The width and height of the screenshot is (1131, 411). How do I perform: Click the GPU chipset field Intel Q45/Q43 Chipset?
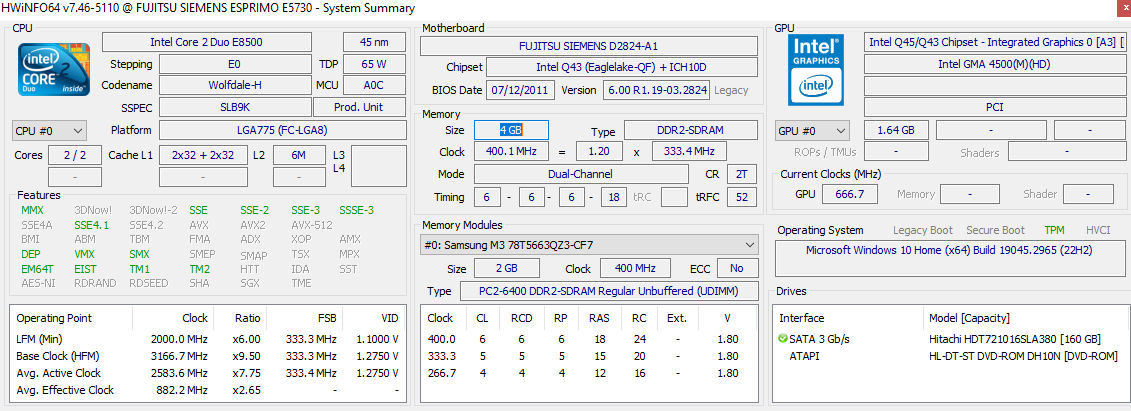click(994, 42)
